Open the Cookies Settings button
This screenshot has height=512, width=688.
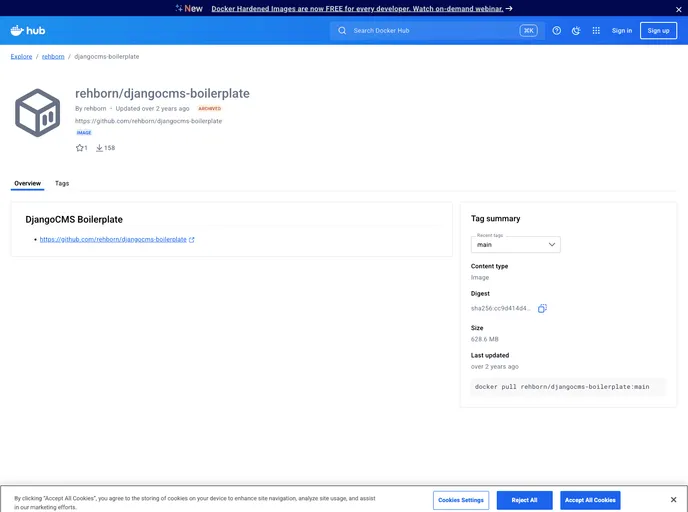461,500
